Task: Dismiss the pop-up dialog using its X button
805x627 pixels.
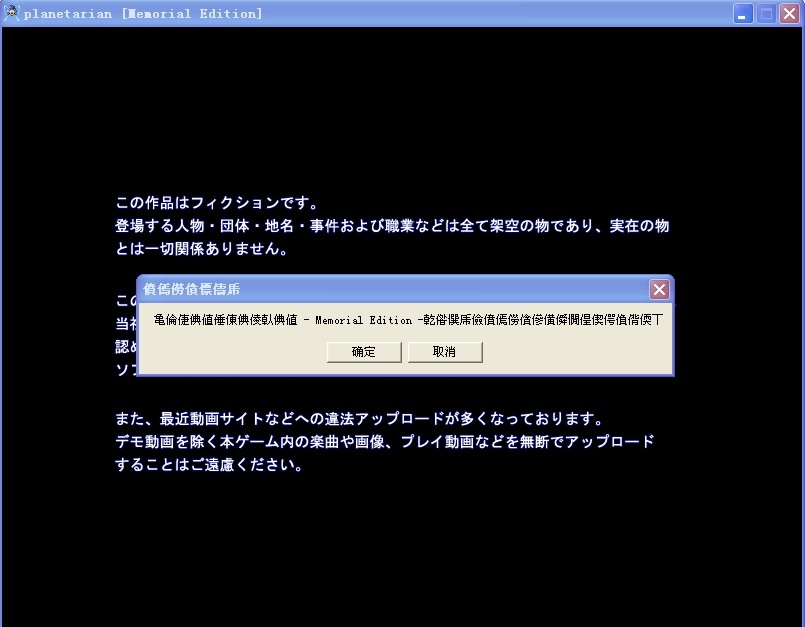Action: tap(659, 290)
